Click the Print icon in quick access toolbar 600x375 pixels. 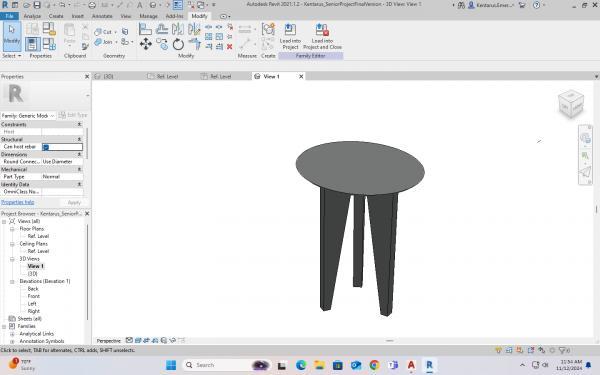point(92,5)
